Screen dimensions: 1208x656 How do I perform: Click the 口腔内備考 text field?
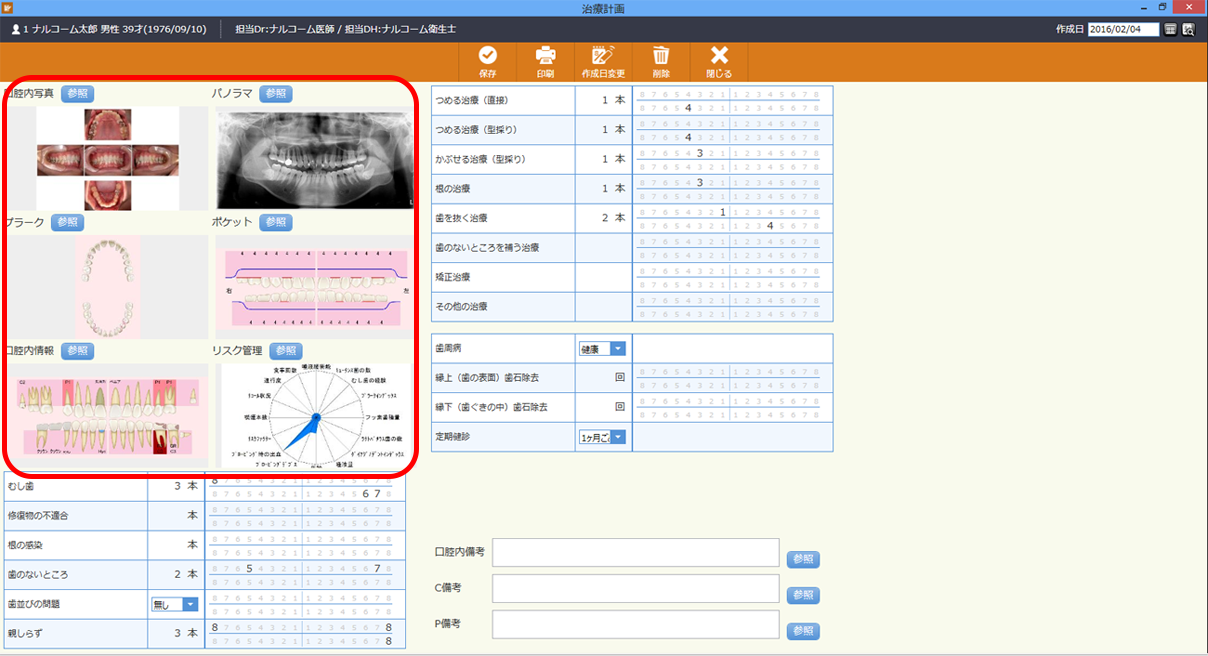coord(635,552)
